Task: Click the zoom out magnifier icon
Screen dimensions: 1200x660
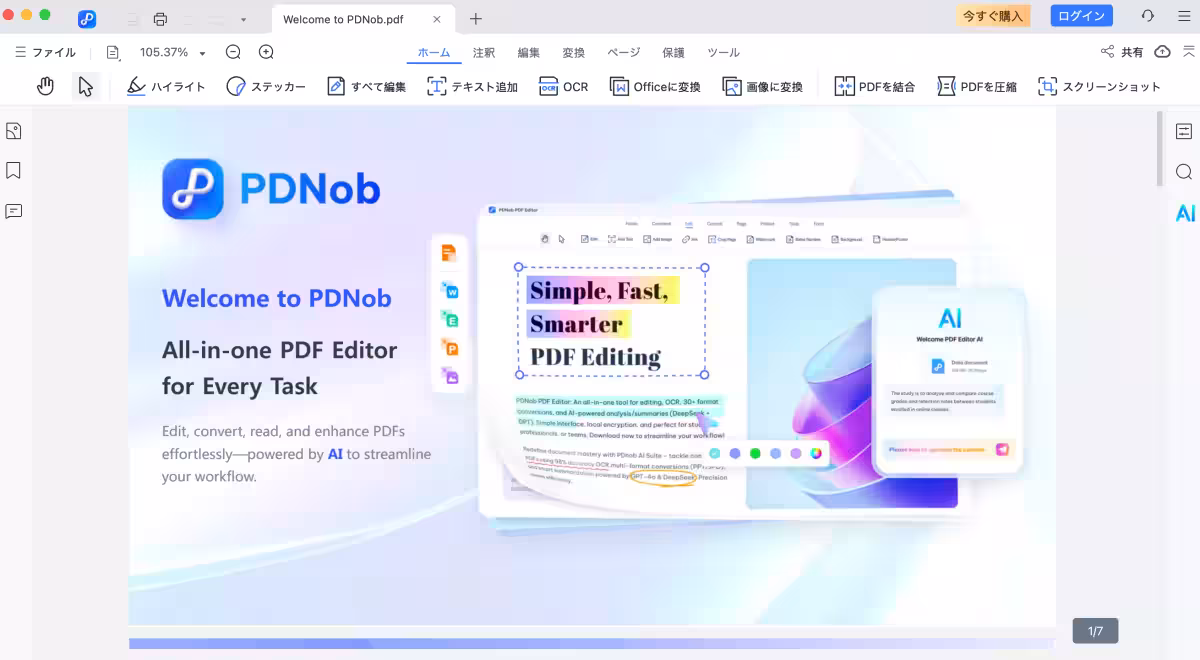Action: (x=233, y=52)
